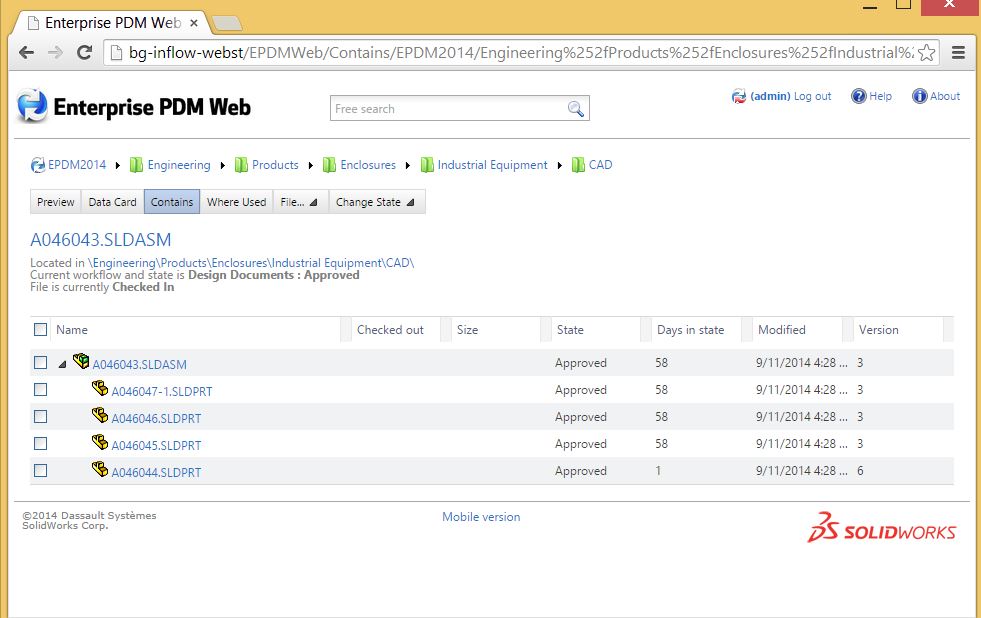981x618 pixels.
Task: Sort by the Size column header
Action: tap(467, 330)
